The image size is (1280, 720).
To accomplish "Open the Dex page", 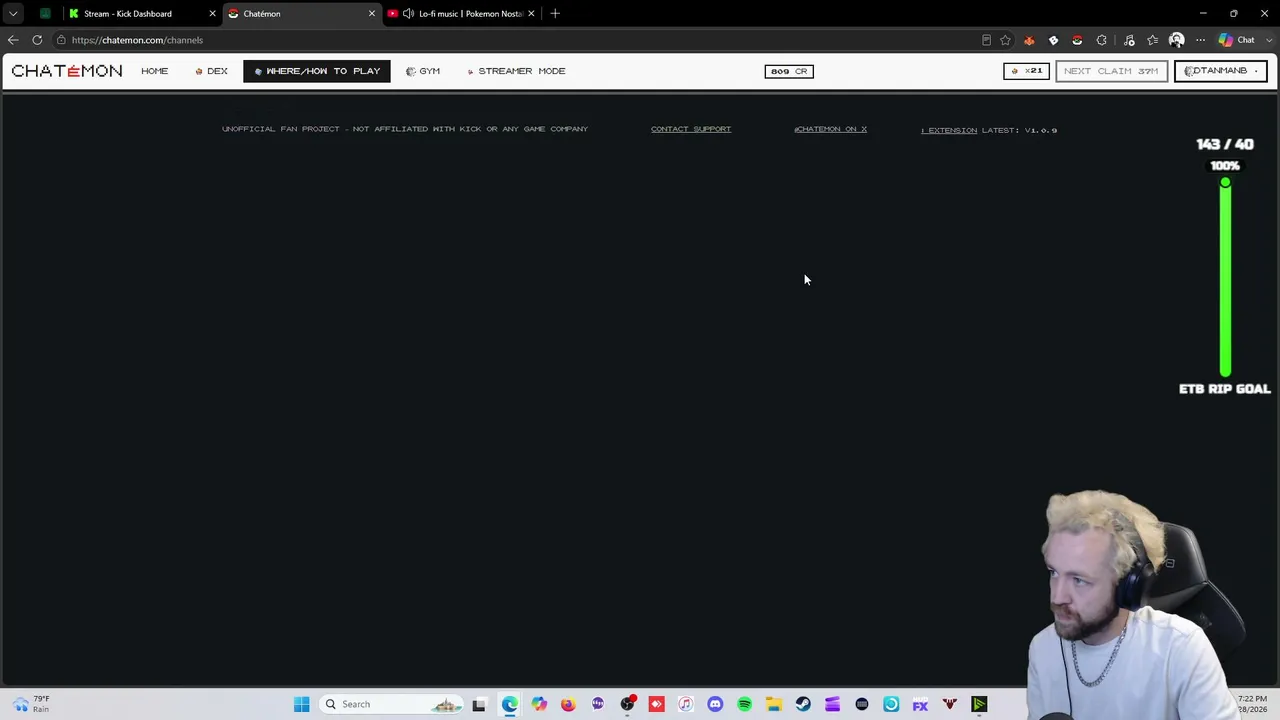I will click(x=211, y=71).
